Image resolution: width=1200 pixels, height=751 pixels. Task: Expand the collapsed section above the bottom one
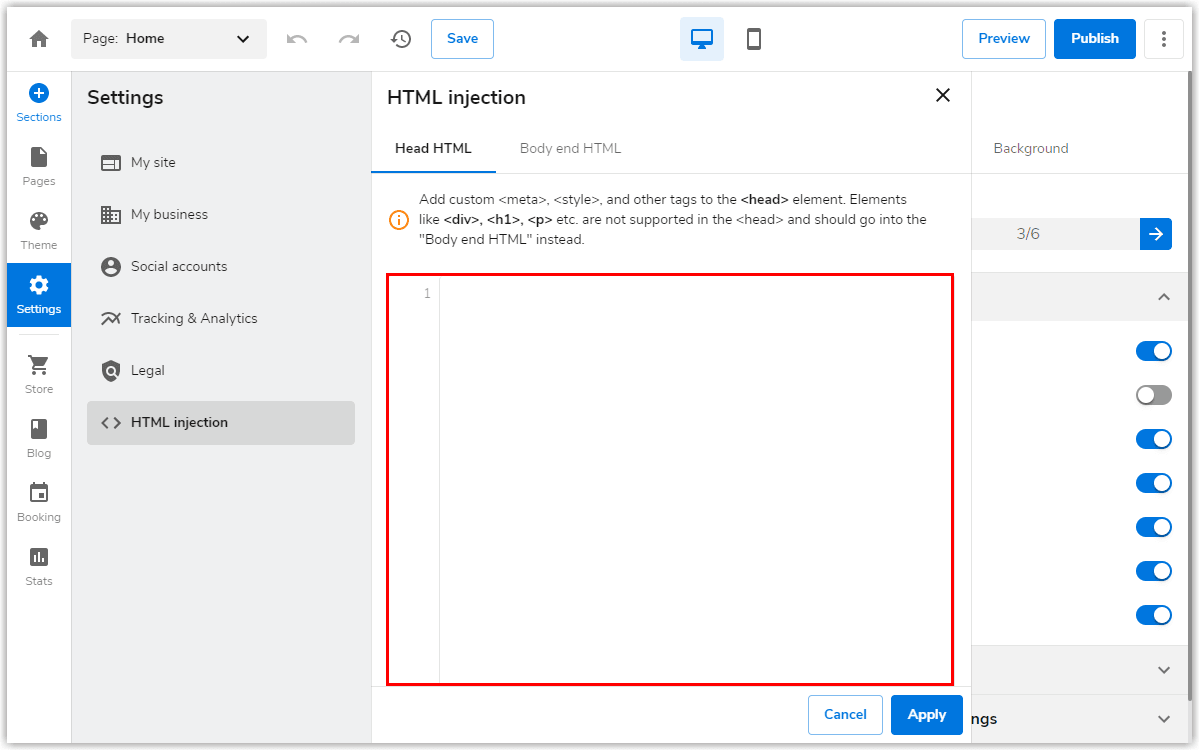pos(1164,670)
